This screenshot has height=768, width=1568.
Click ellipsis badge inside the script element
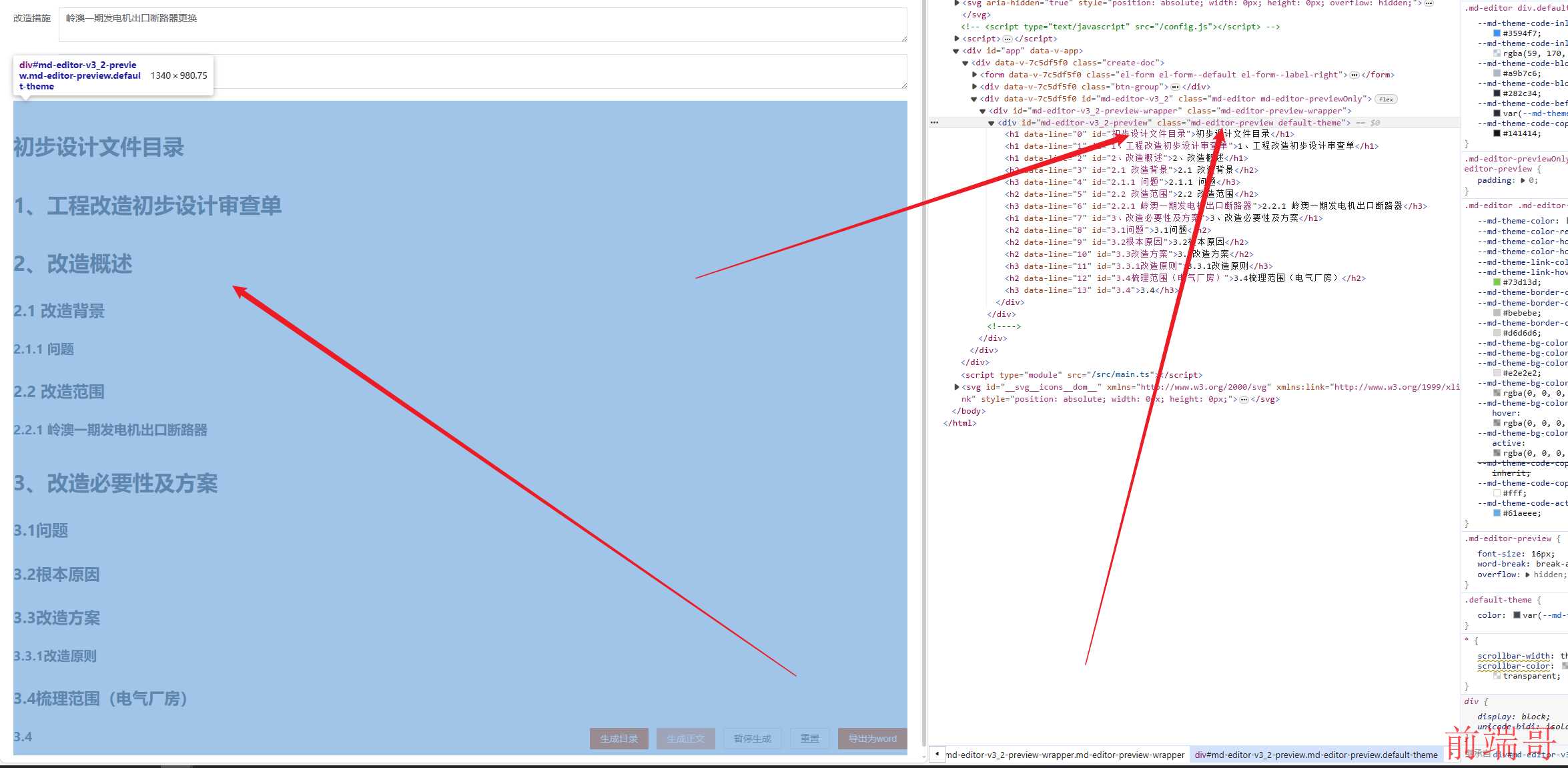click(x=1008, y=39)
